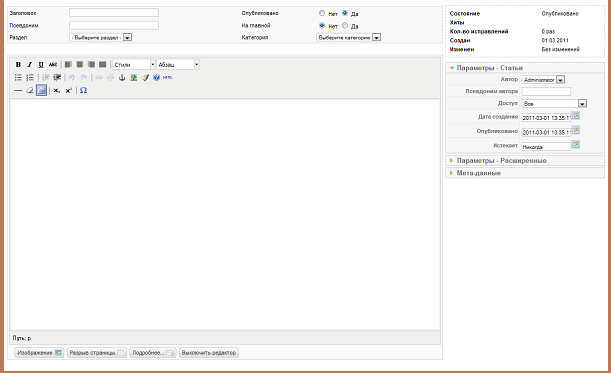
Task: Focus the Псевдоним автора field
Action: 546,91
